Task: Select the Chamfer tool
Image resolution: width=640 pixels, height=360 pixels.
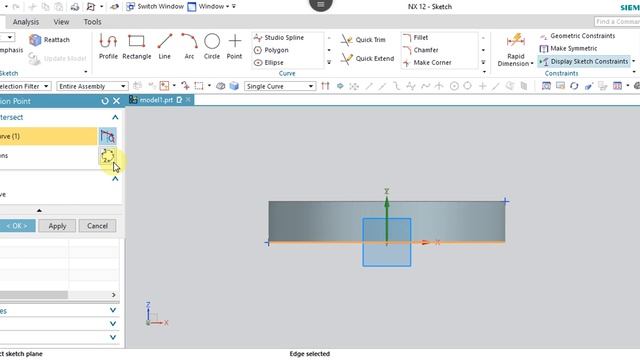Action: pyautogui.click(x=420, y=50)
